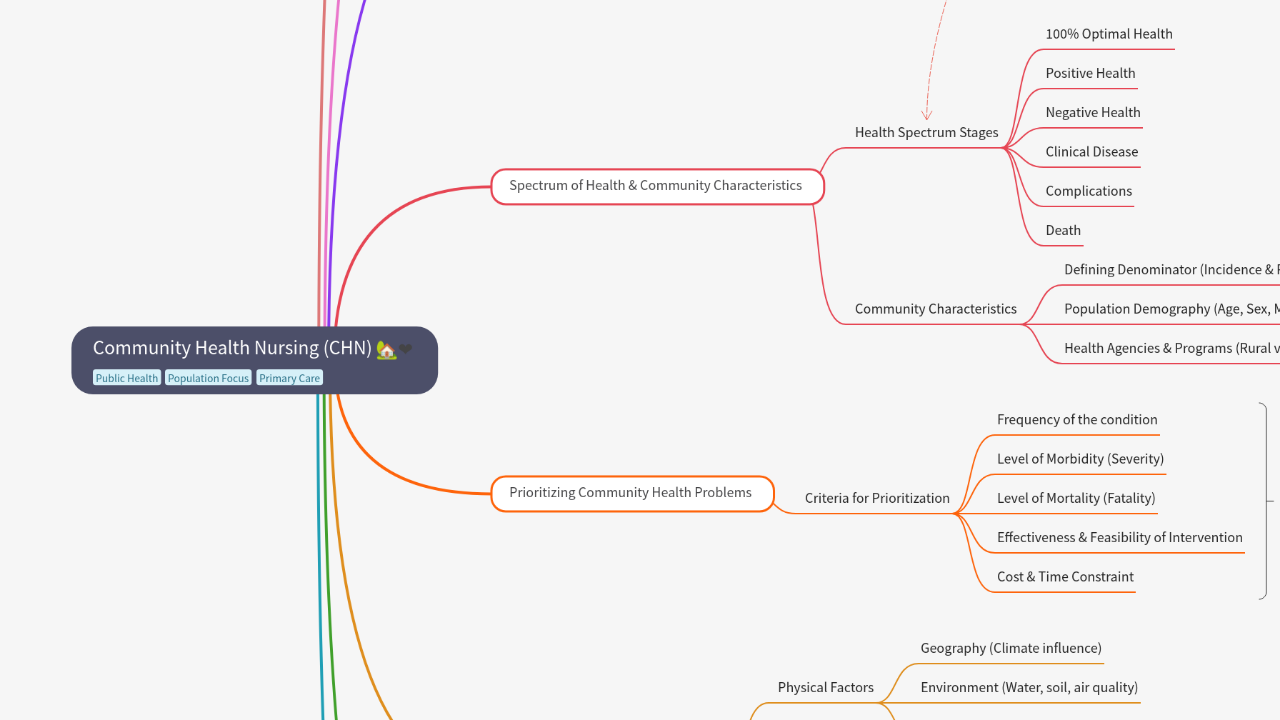The height and width of the screenshot is (720, 1280).
Task: Click the Physical Factors branch
Action: pyautogui.click(x=825, y=687)
